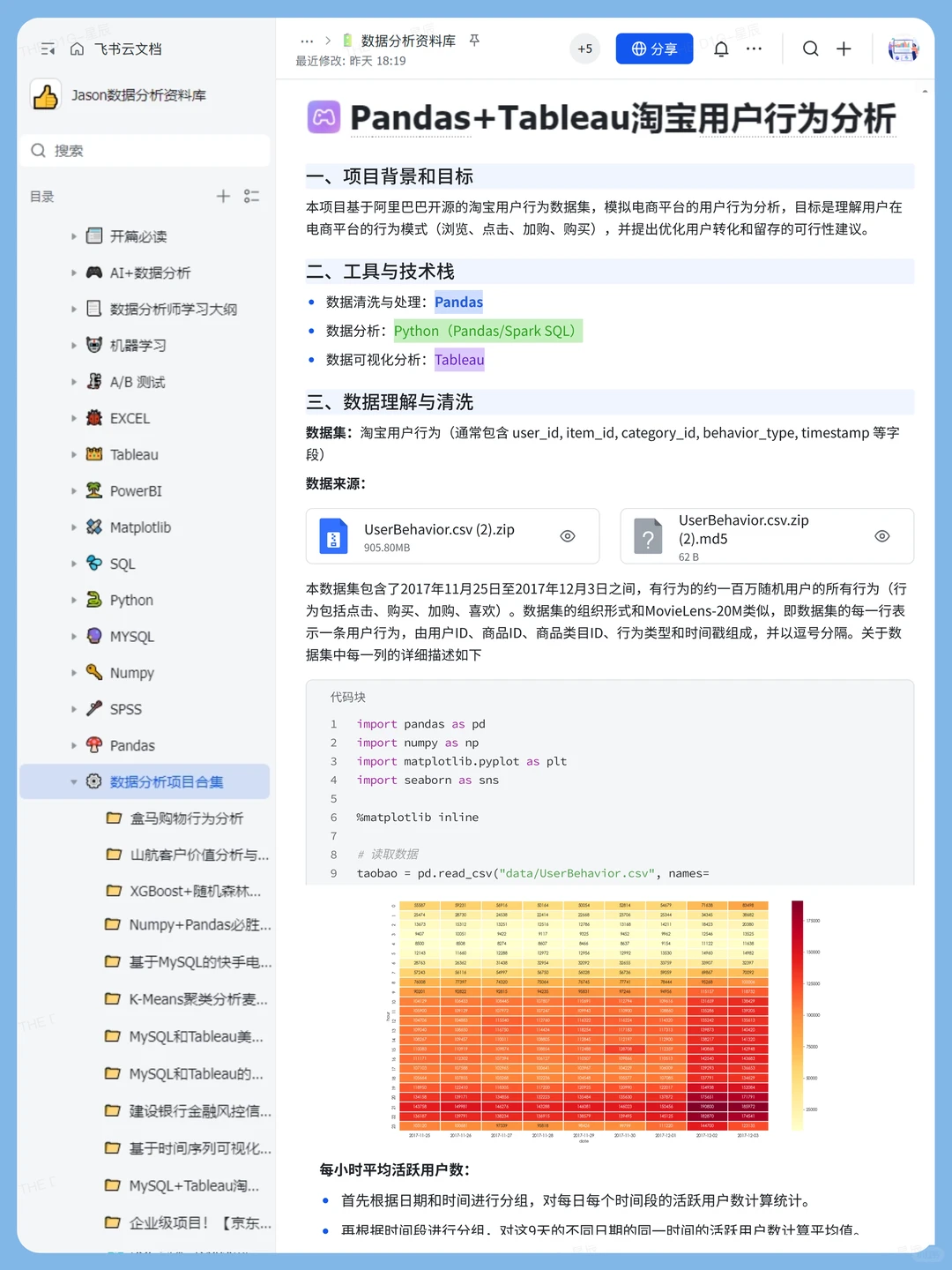Expand the 数据分析师学习大纲 node
952x1270 pixels.
click(x=74, y=309)
